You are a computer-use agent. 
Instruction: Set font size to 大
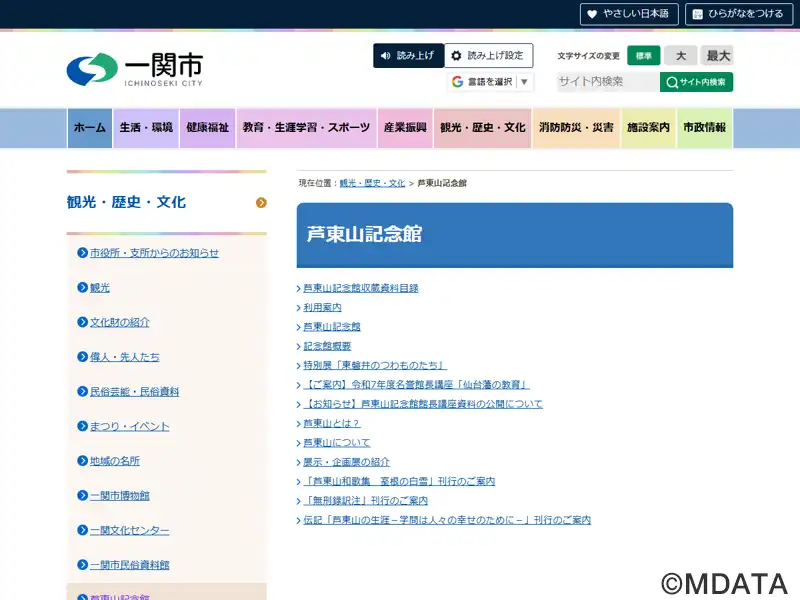point(680,56)
